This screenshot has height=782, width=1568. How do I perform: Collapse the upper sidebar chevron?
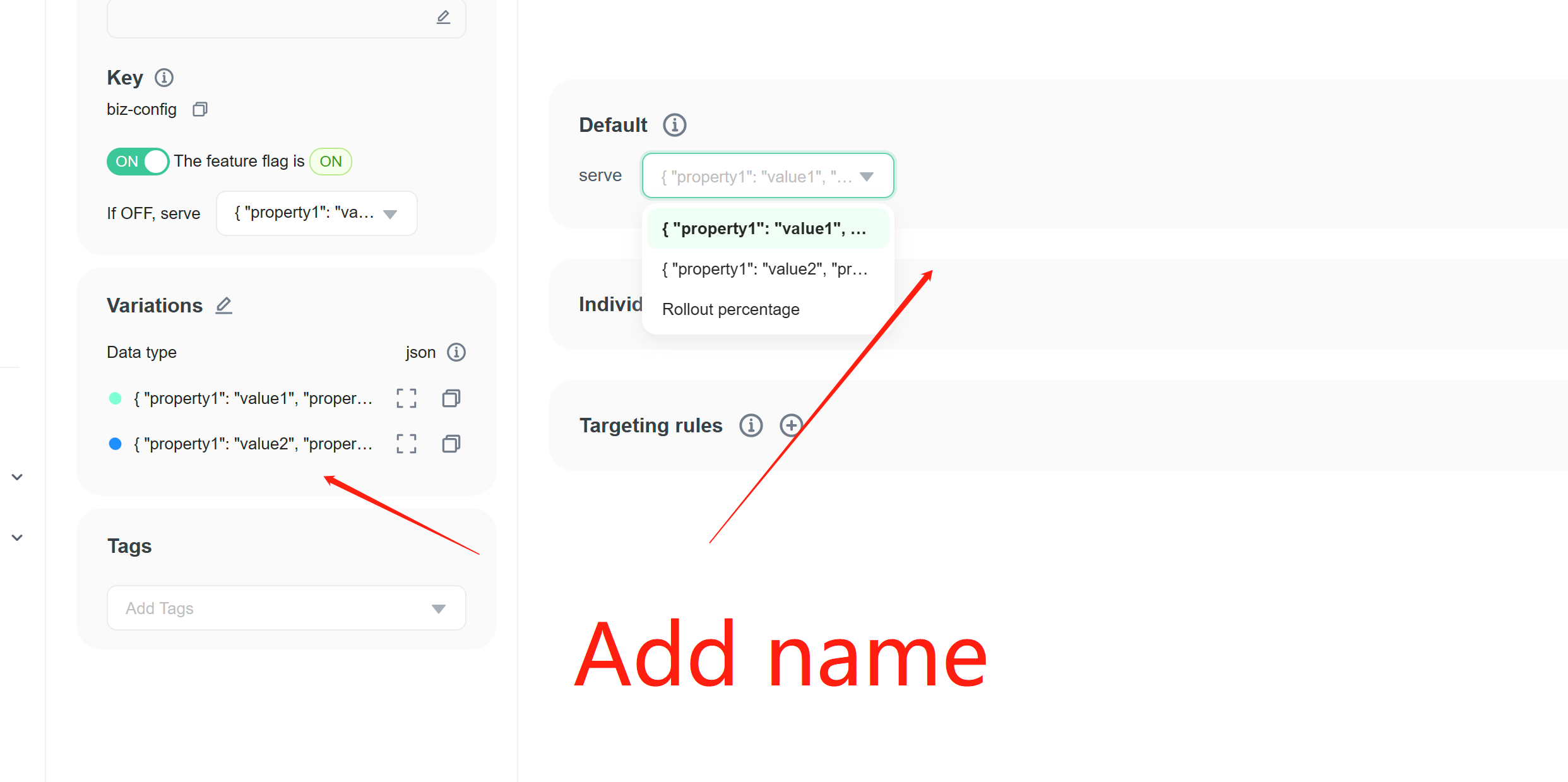coord(17,477)
